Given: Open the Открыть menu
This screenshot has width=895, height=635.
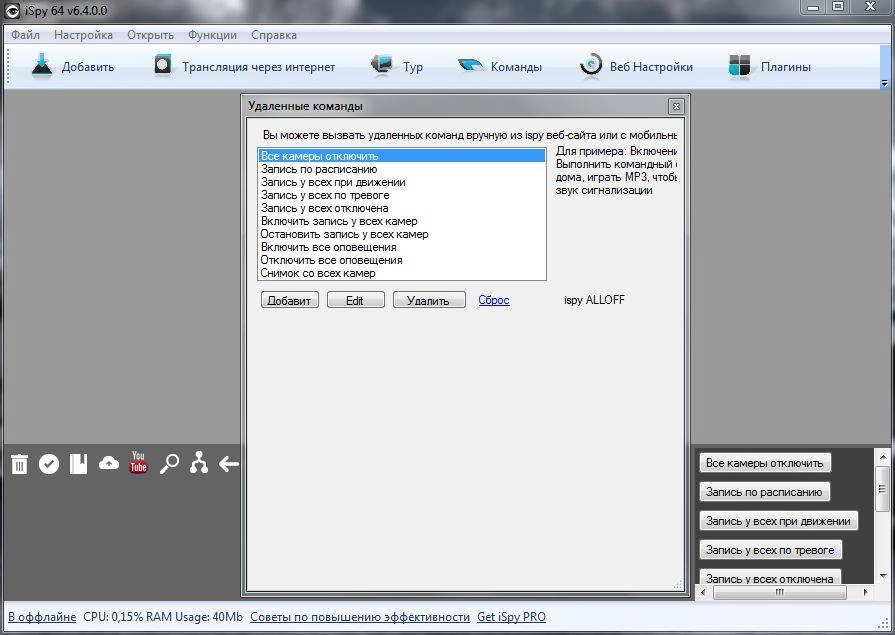Looking at the screenshot, I should click(150, 35).
